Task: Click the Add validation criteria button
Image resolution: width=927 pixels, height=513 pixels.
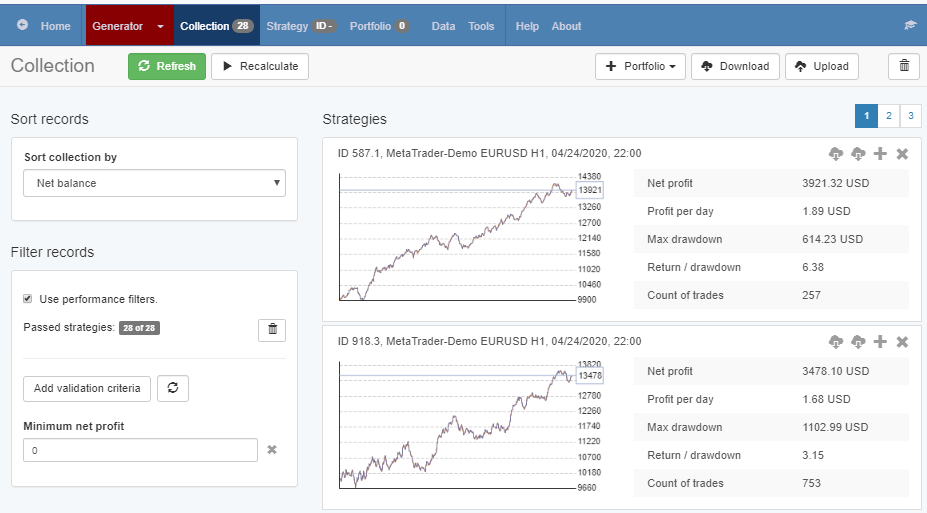Action: [x=87, y=388]
